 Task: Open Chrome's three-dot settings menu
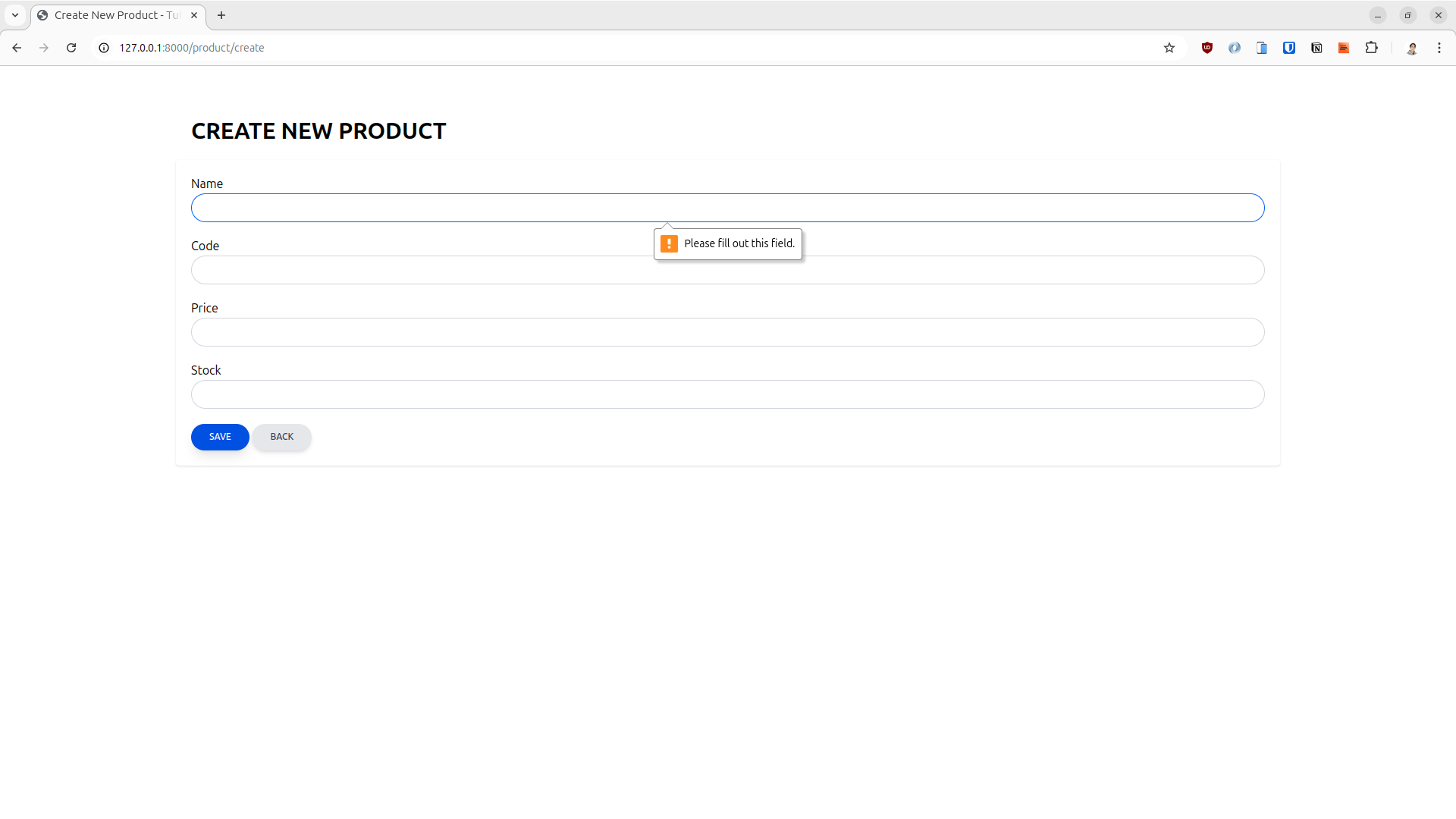[1439, 47]
